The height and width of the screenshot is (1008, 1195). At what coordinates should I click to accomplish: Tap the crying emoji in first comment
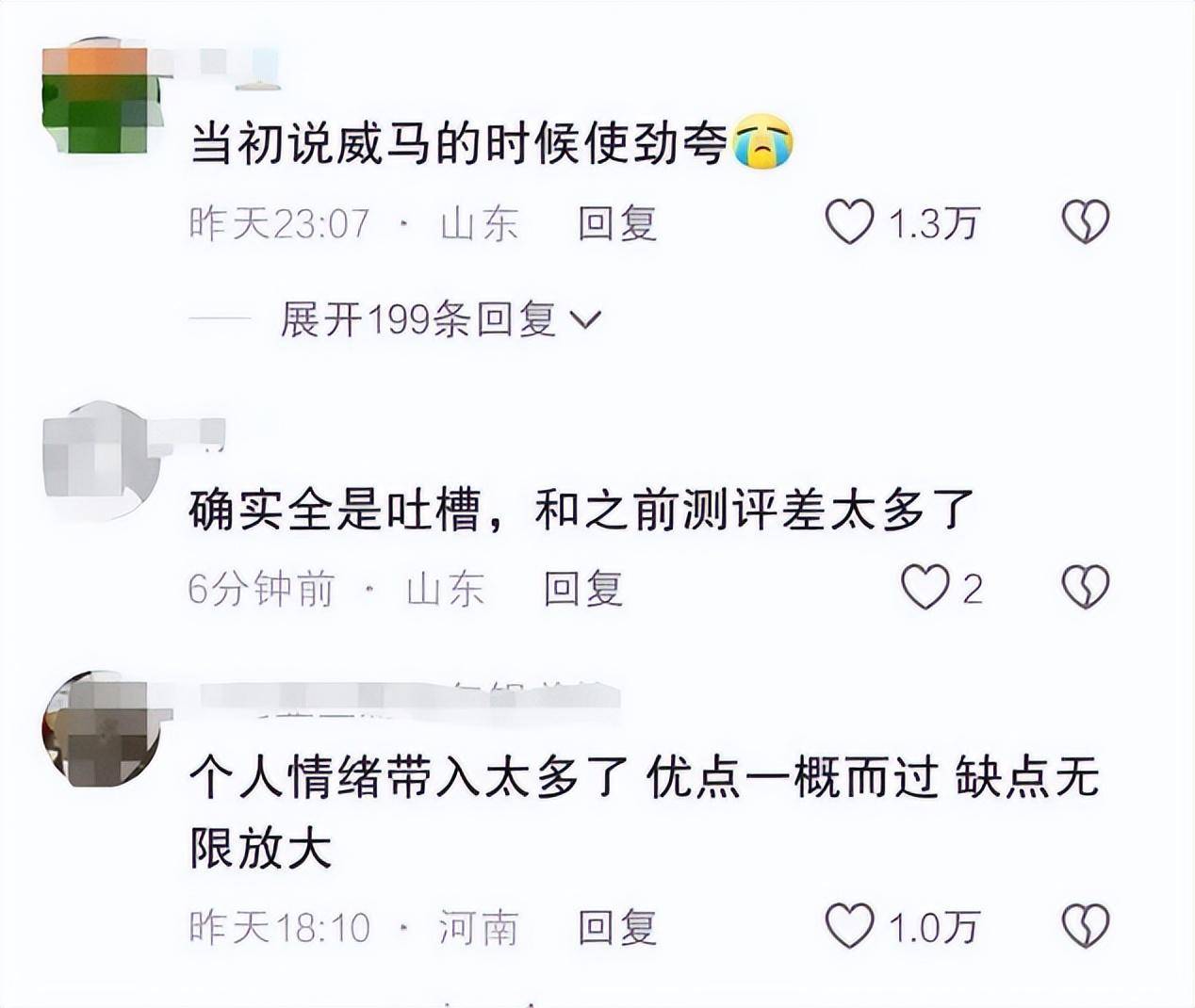tap(762, 142)
